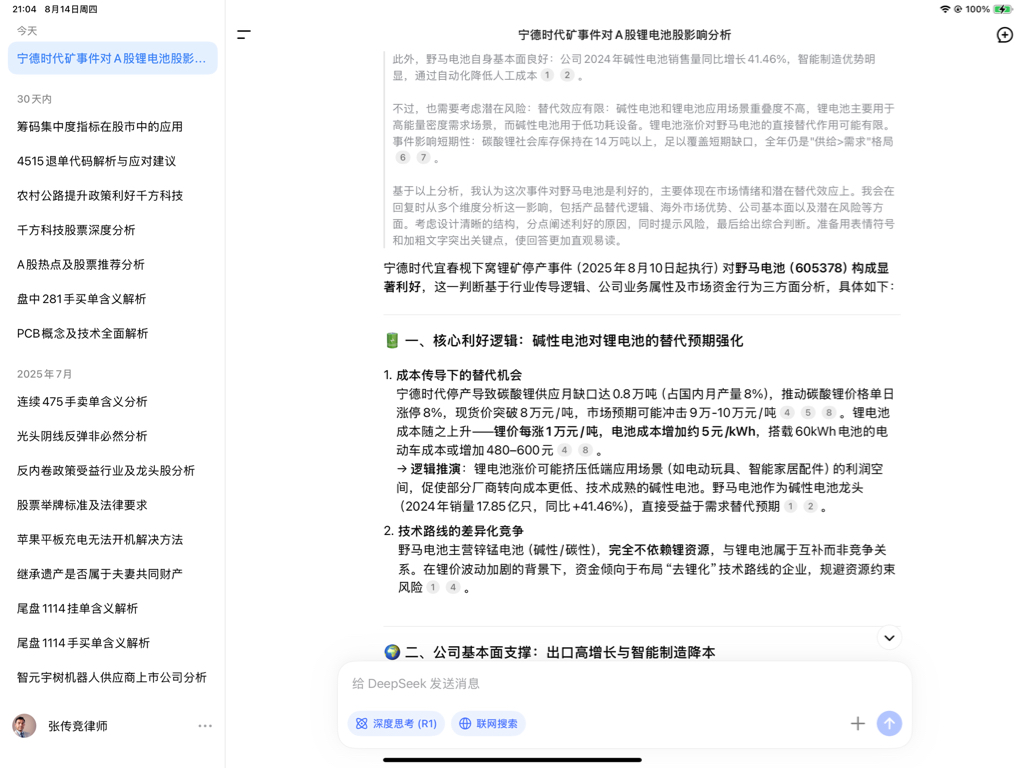Click the battery status icon
This screenshot has height=768, width=1025.
pyautogui.click(x=1002, y=9)
